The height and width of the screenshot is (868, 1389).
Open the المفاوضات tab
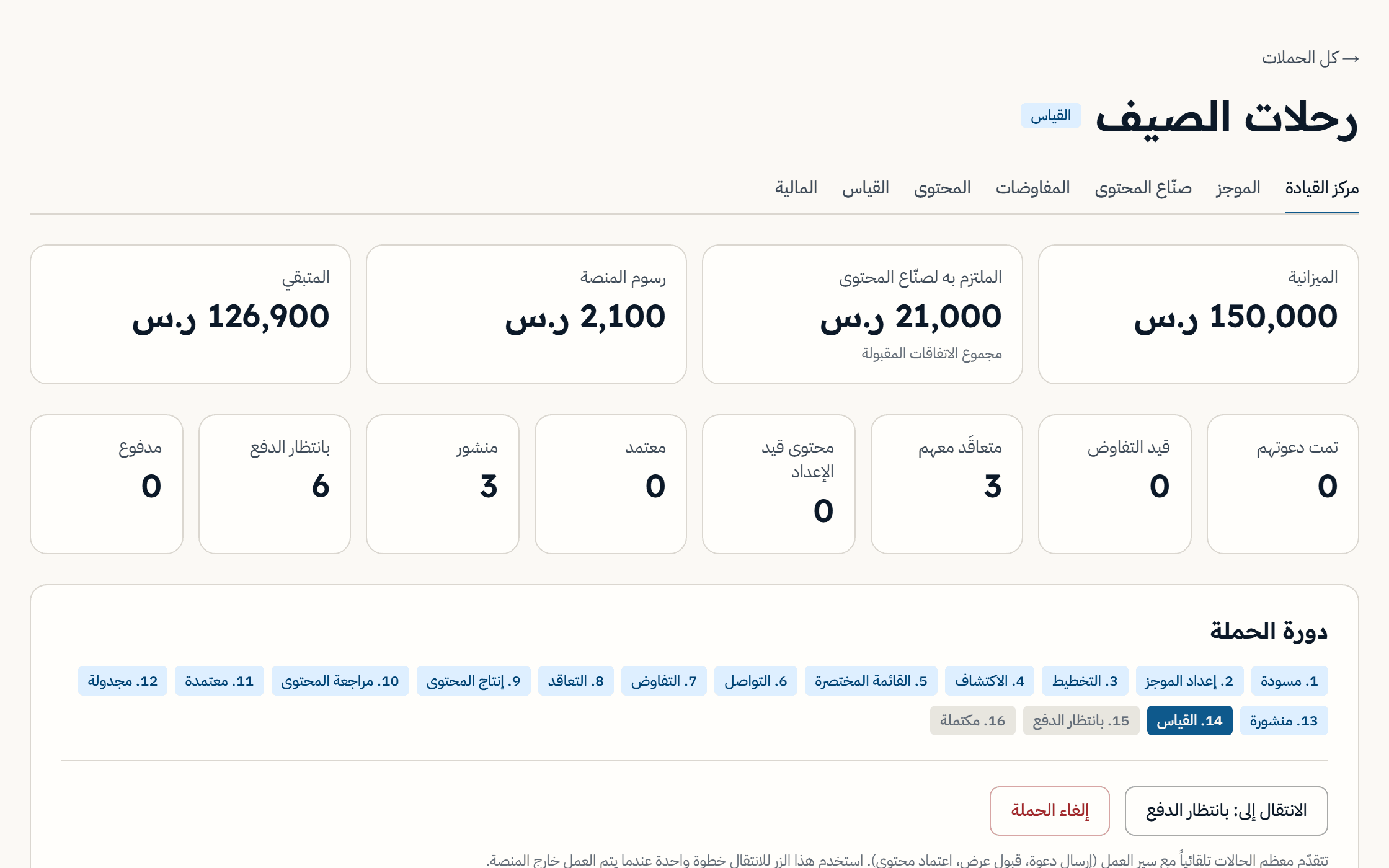coord(1032,188)
